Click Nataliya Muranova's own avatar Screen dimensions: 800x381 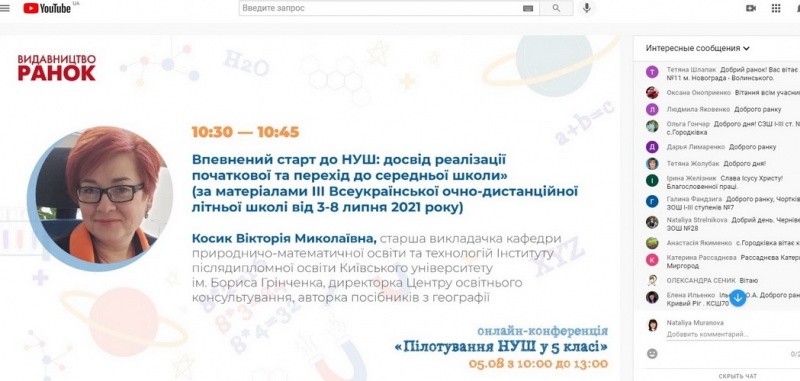[652, 325]
